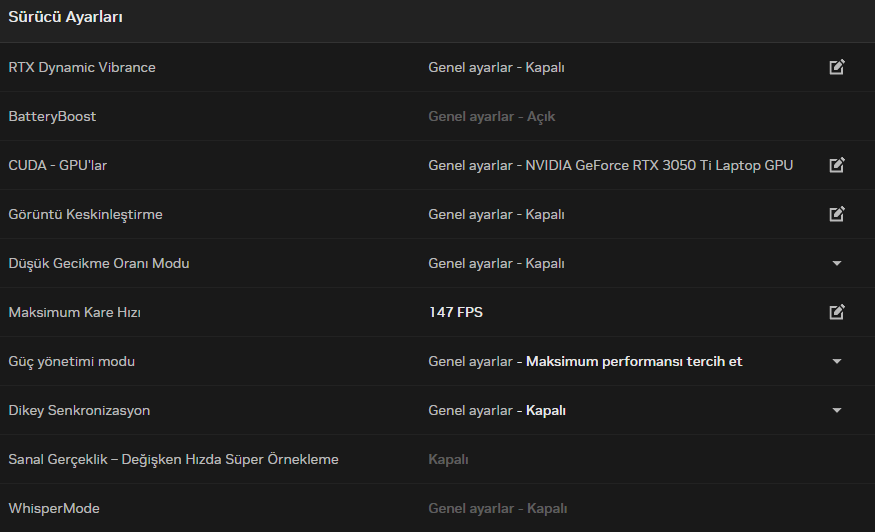Screen dimensions: 875x532
Task: Select the Sanal Gerçeklik Süper Örnekleme label
Action: (173, 459)
